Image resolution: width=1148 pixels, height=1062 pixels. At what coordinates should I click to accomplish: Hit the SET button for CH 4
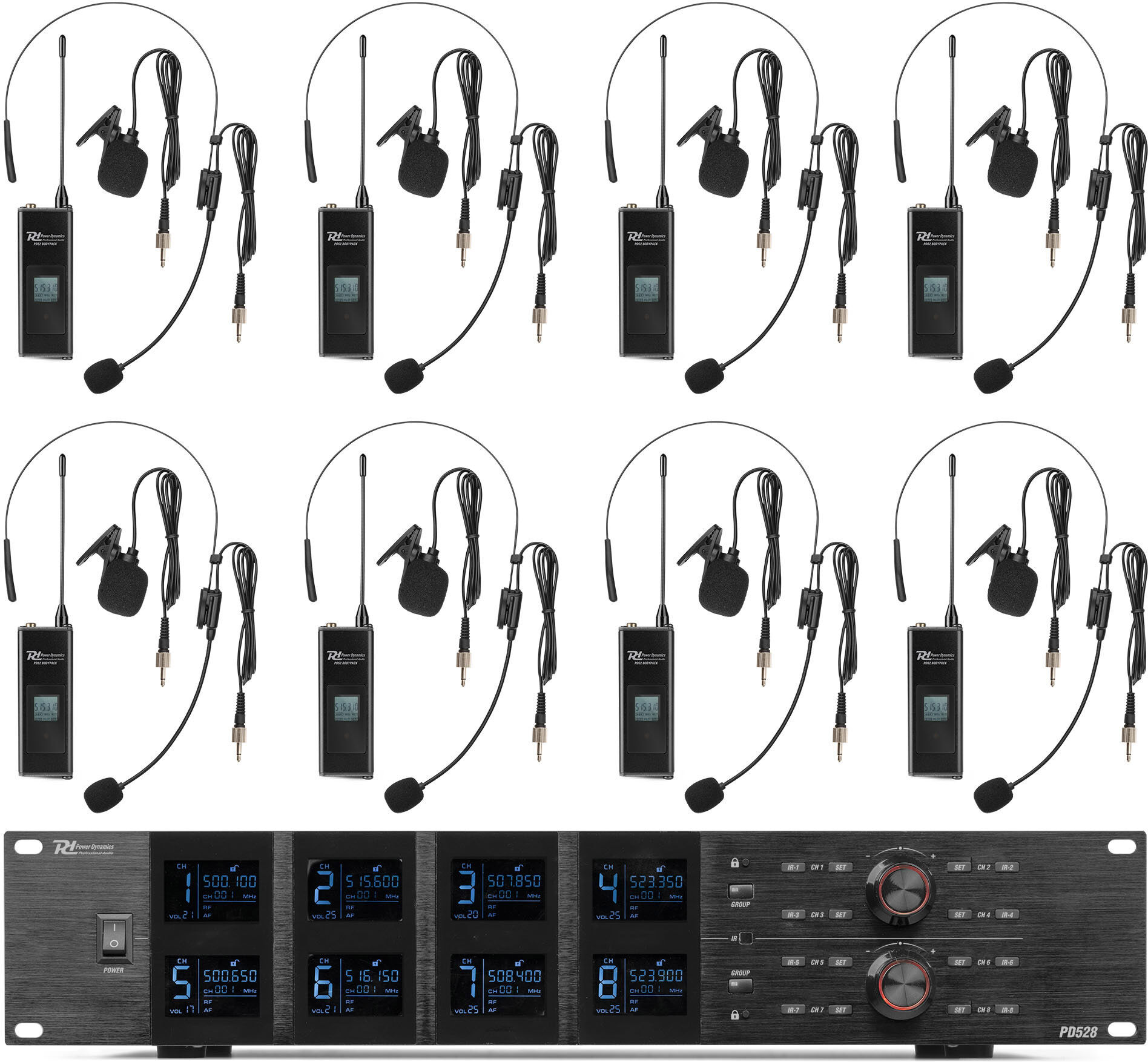pyautogui.click(x=960, y=915)
